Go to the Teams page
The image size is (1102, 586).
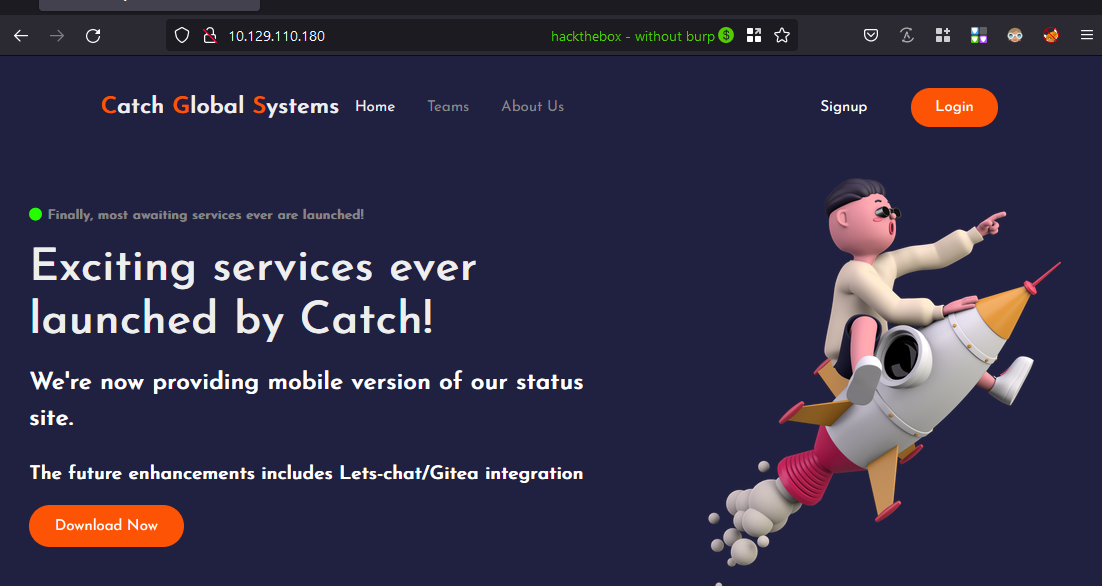pos(448,106)
